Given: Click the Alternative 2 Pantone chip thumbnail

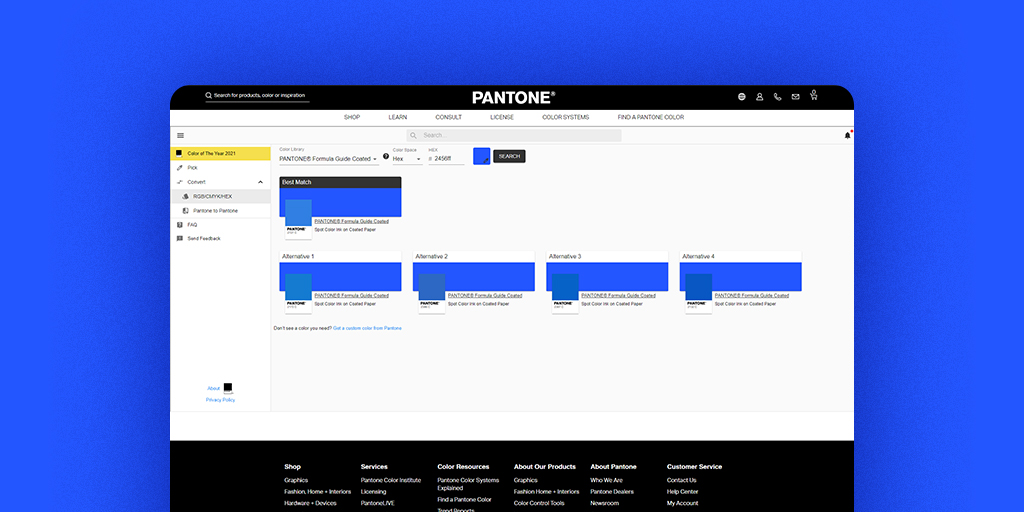Looking at the screenshot, I should click(431, 292).
